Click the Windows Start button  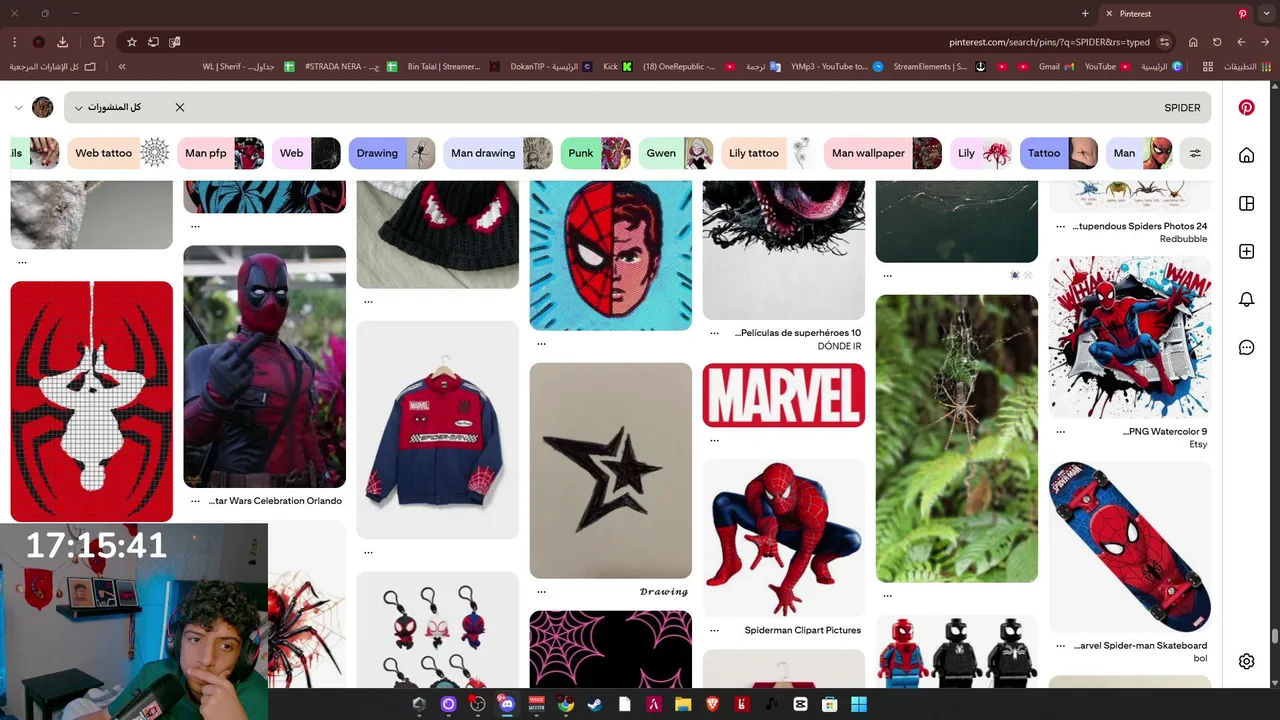pyautogui.click(x=859, y=704)
